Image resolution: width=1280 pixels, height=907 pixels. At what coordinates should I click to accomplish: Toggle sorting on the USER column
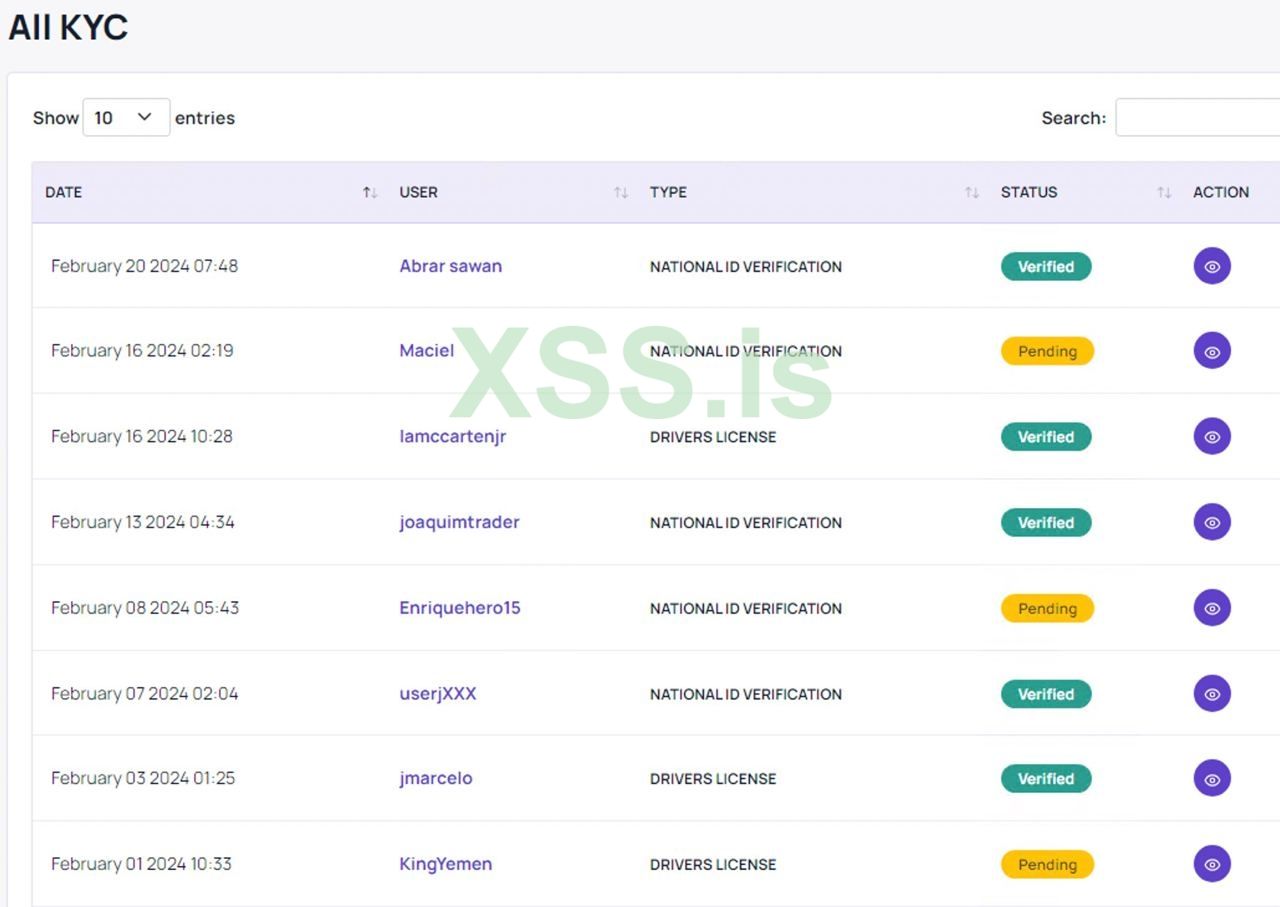coord(619,192)
